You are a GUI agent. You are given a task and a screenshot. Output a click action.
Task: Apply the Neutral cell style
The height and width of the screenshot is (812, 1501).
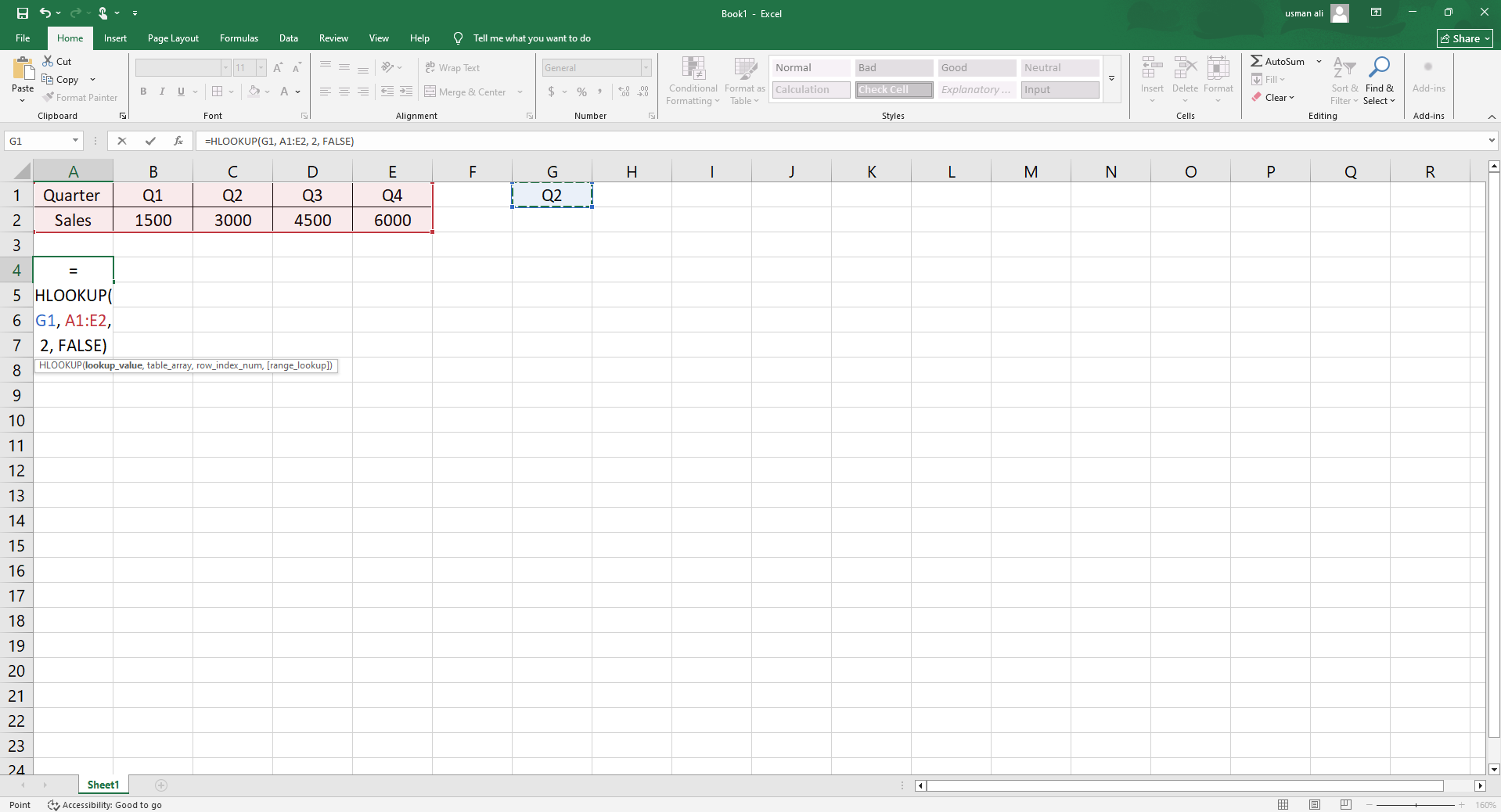(x=1060, y=68)
